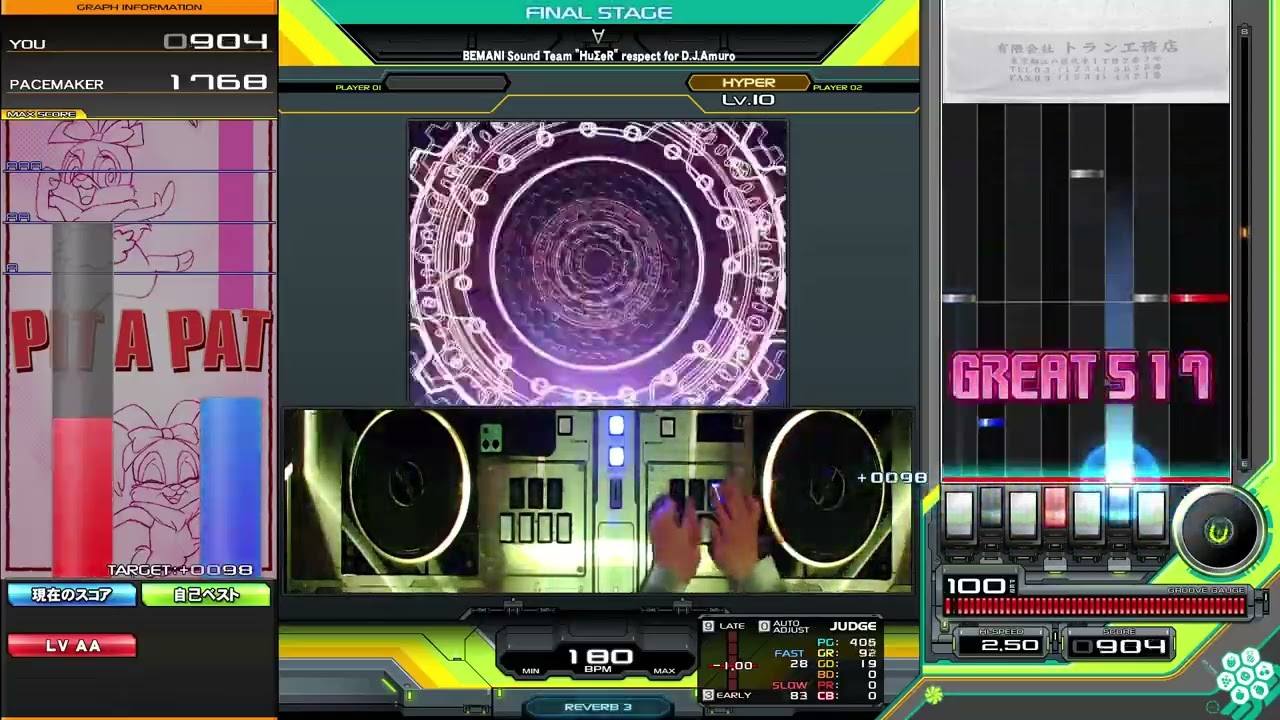Tap the blue-lit sixth key button
This screenshot has width=1280, height=720.
pos(1118,506)
